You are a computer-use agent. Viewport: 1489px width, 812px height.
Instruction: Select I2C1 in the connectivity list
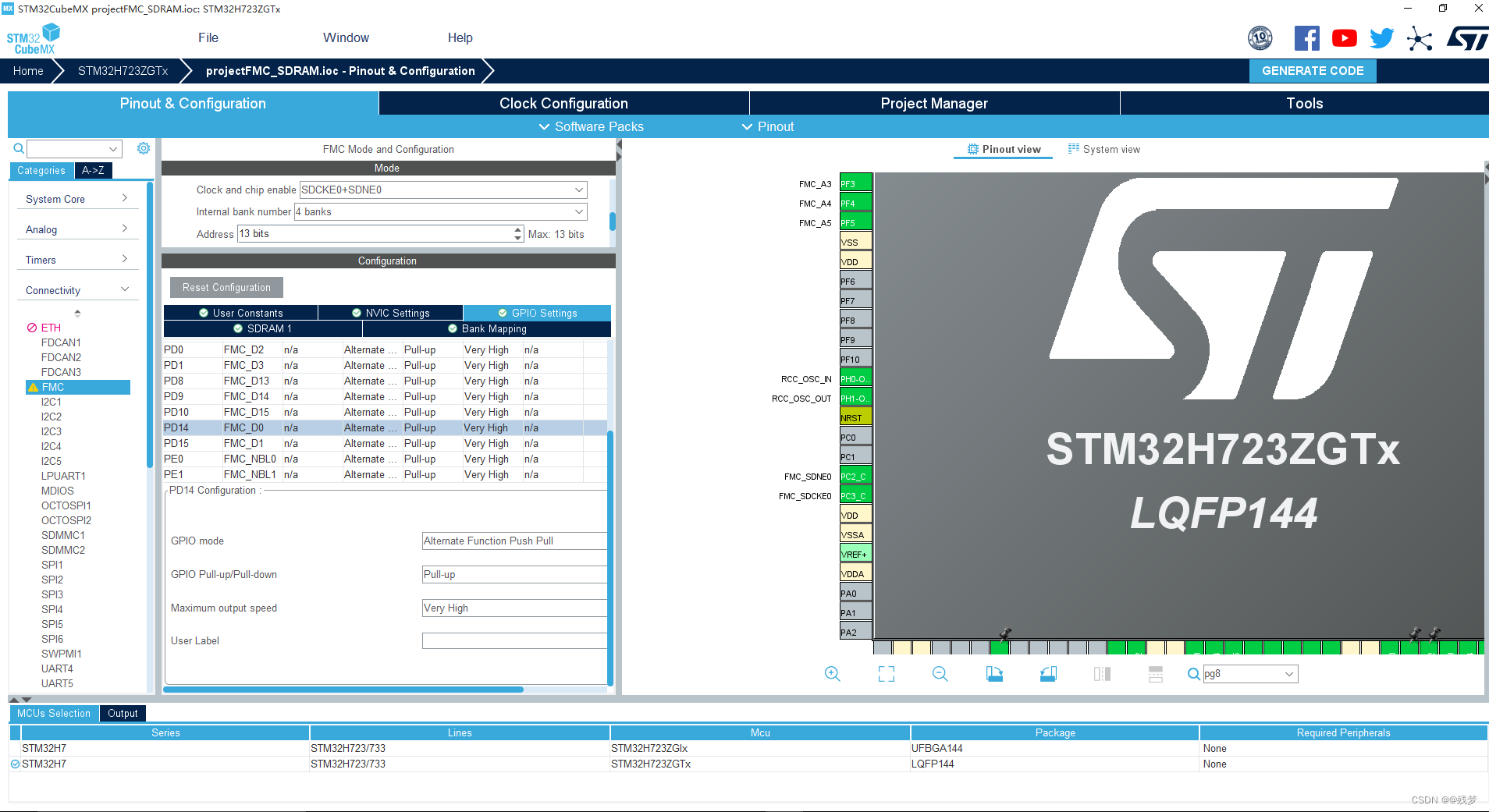52,402
